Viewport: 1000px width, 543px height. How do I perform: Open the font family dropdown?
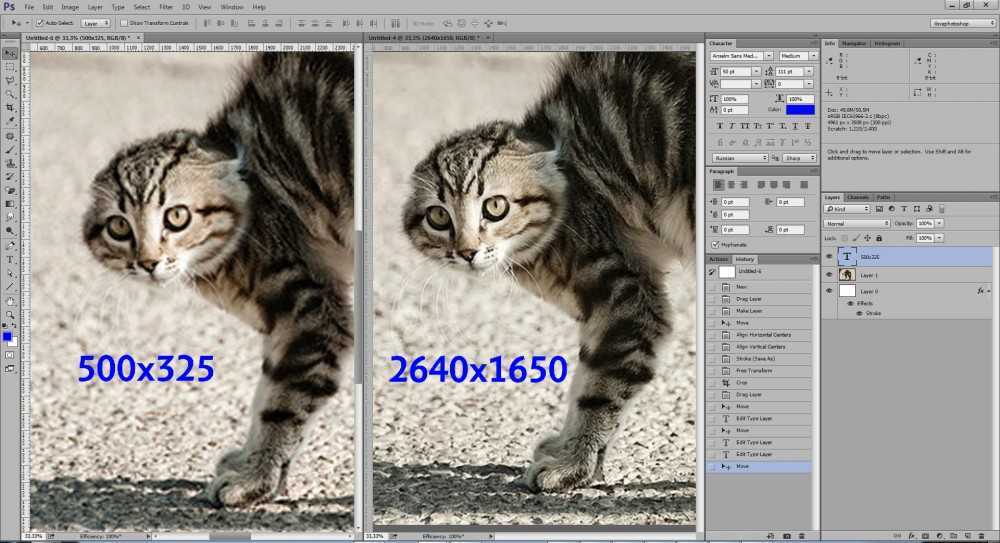738,56
